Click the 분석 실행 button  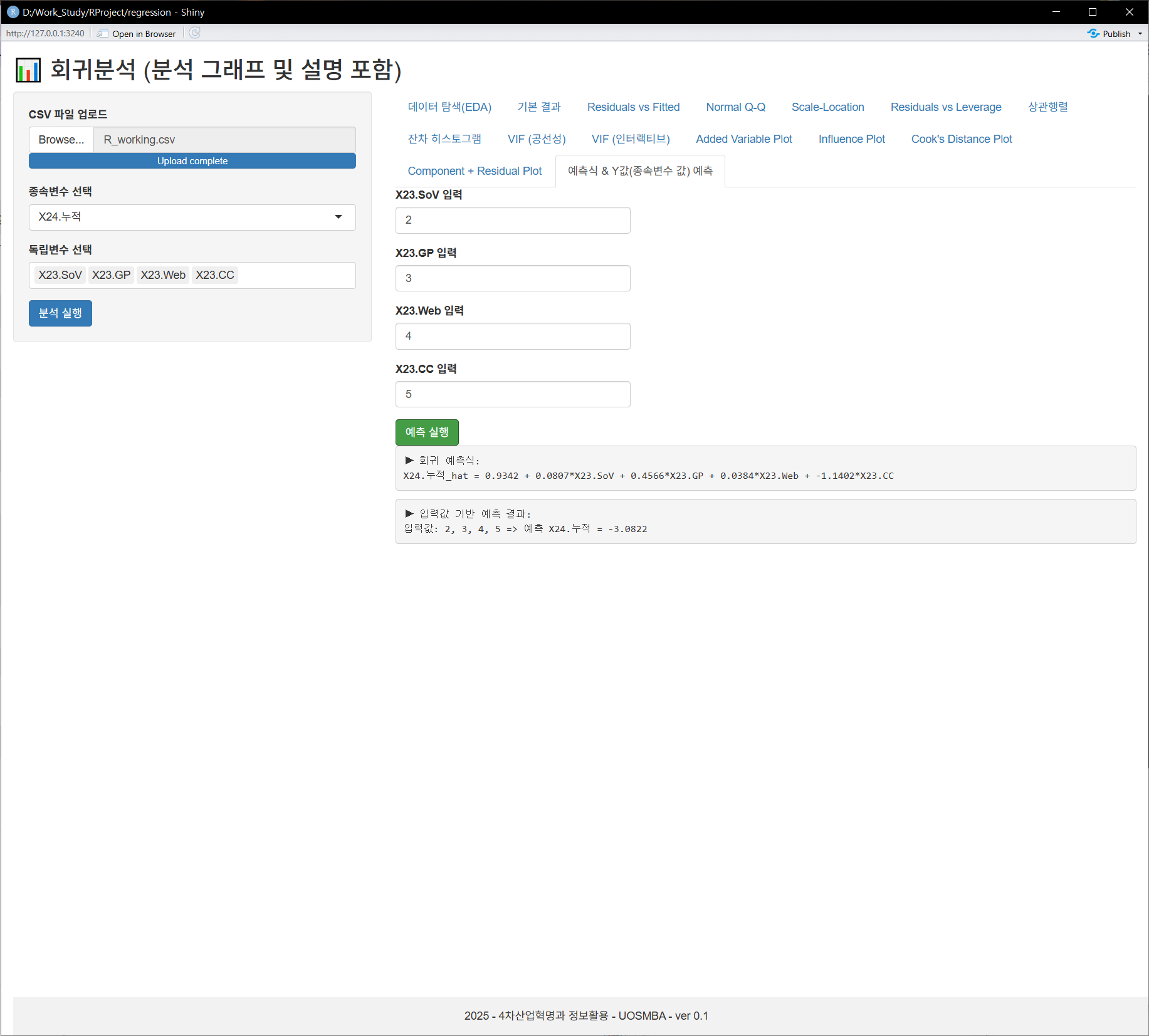[60, 313]
